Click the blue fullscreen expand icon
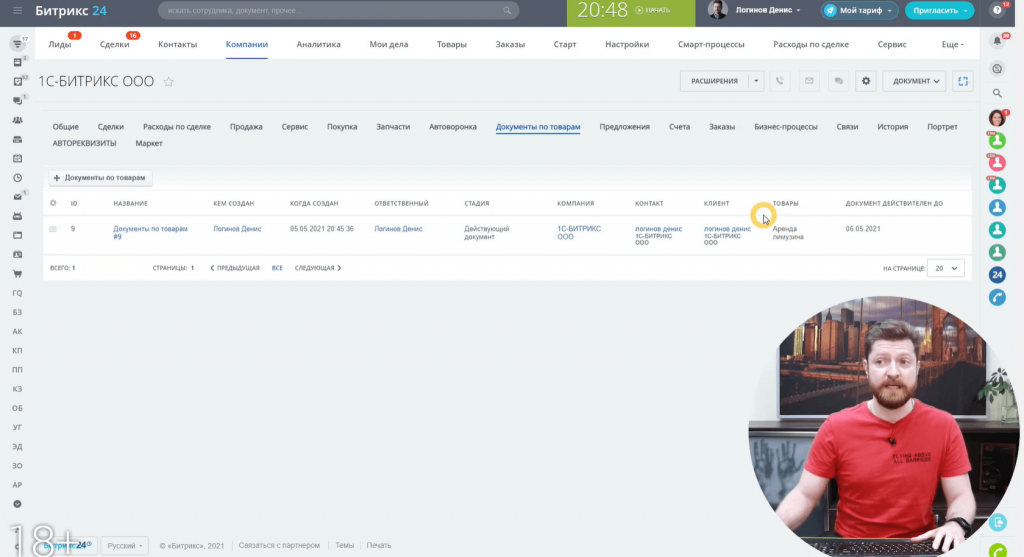 coord(963,81)
